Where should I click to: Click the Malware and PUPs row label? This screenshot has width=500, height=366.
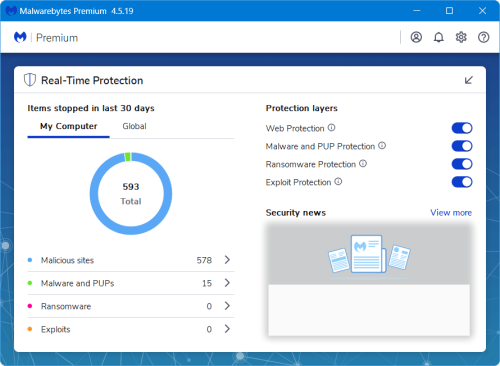click(77, 283)
